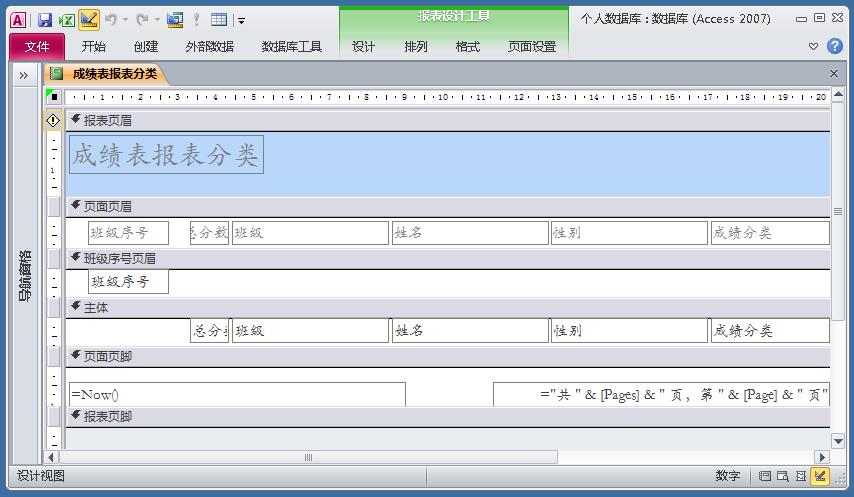
Task: Click the 数字 status bar indicator
Action: [728, 476]
